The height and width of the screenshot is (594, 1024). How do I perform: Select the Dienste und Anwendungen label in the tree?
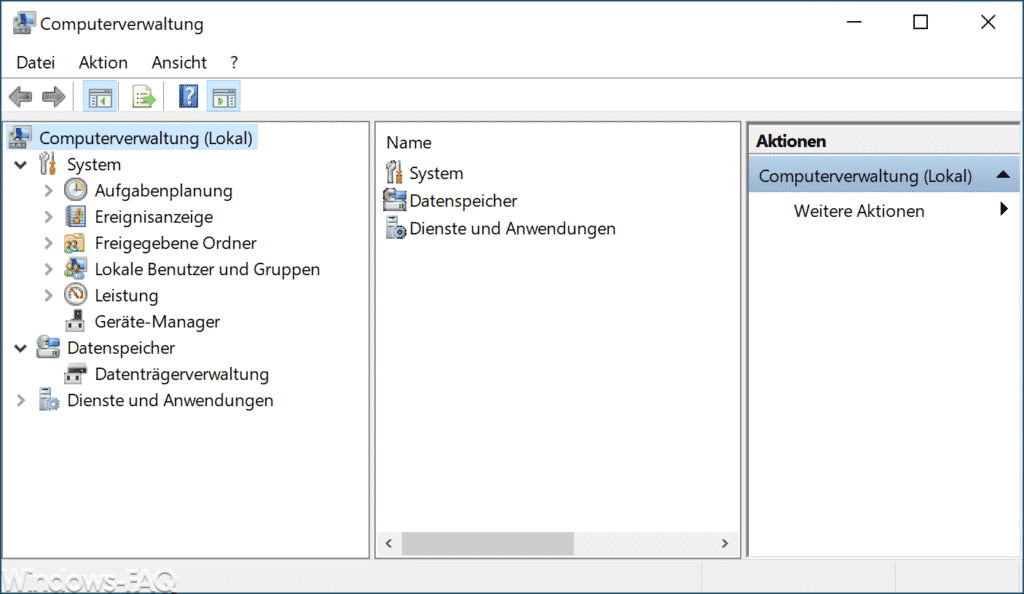click(x=170, y=400)
